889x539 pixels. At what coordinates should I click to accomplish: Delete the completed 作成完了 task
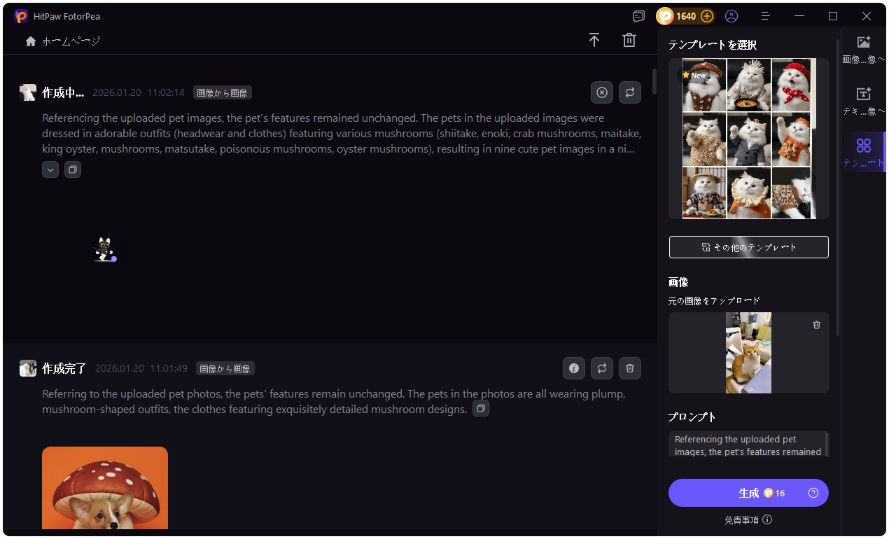coord(630,368)
